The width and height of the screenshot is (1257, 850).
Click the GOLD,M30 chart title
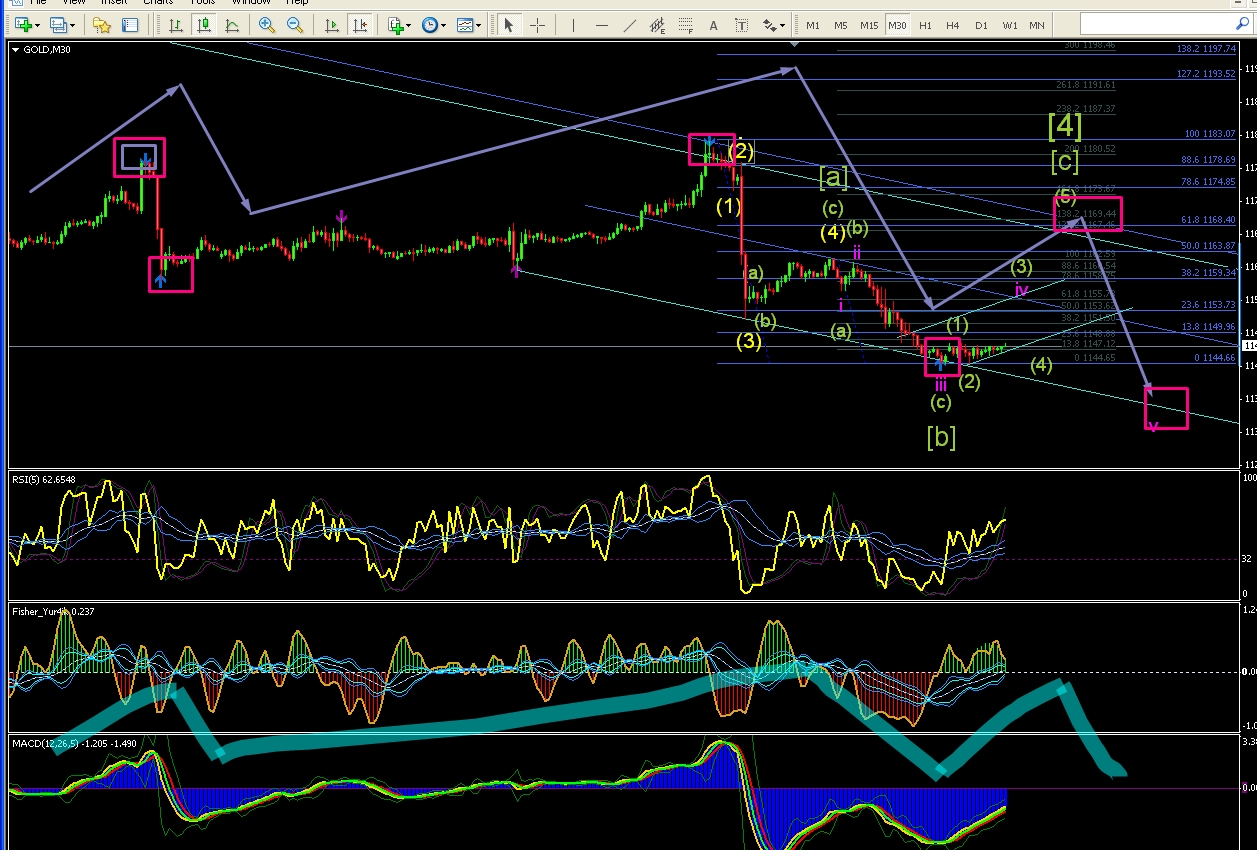point(48,48)
